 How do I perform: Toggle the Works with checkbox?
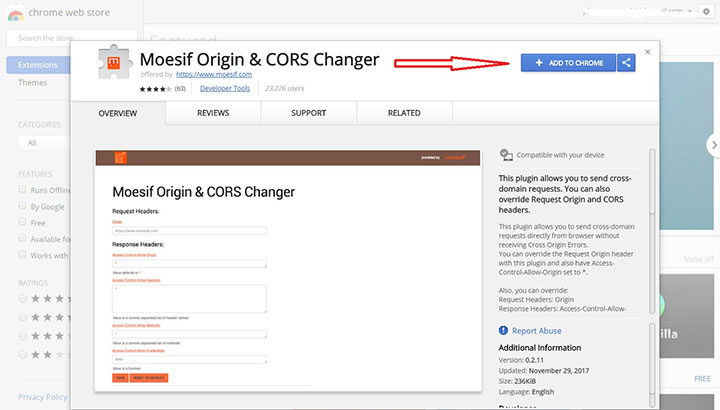tap(22, 254)
